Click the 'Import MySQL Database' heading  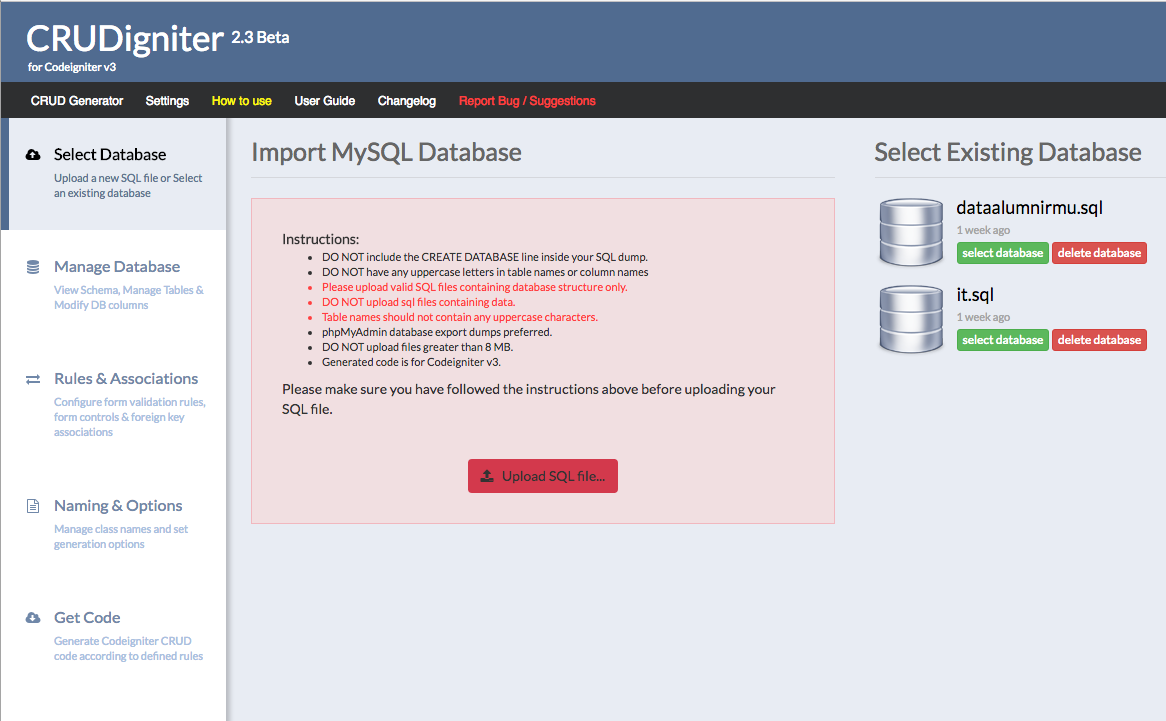coord(387,152)
